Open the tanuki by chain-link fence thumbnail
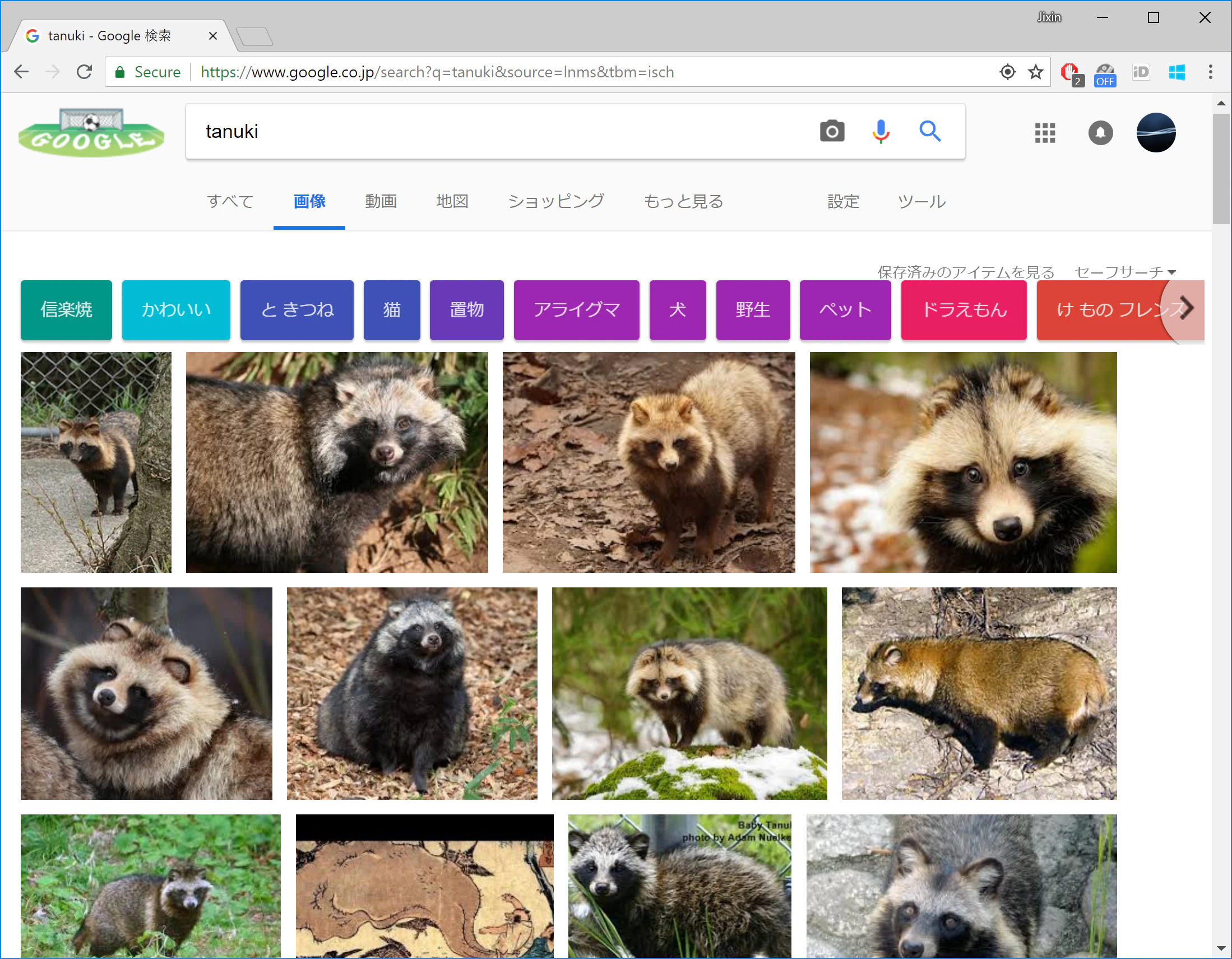The height and width of the screenshot is (959, 1232). [96, 462]
